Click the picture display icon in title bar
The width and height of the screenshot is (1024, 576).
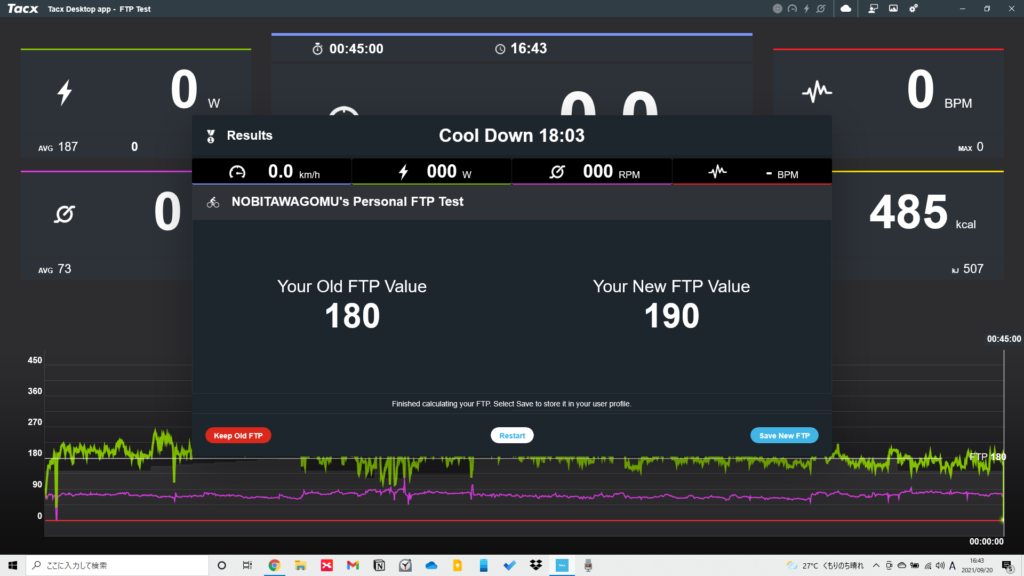[893, 8]
